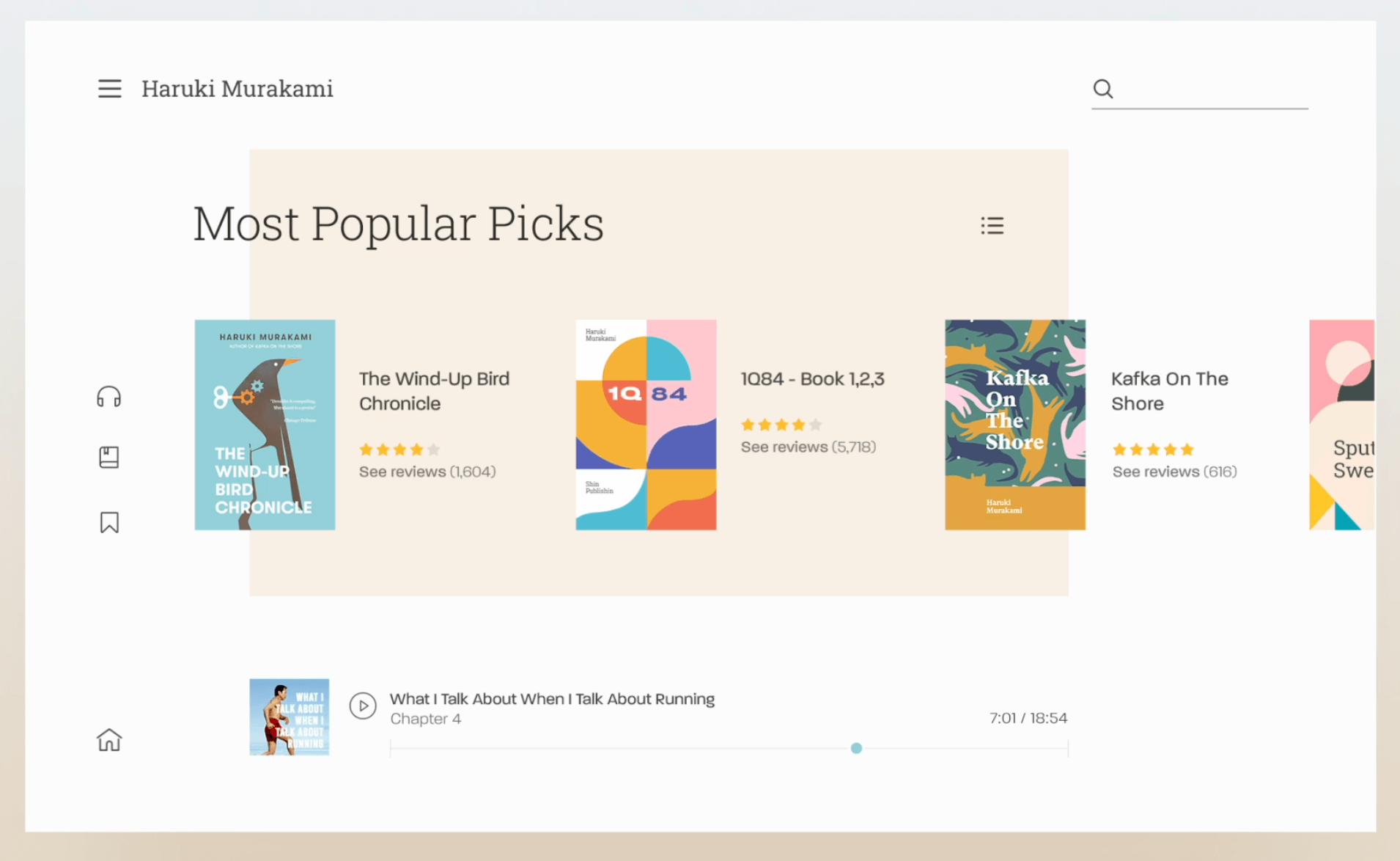Open Kafka On The Shore cover

[1014, 425]
